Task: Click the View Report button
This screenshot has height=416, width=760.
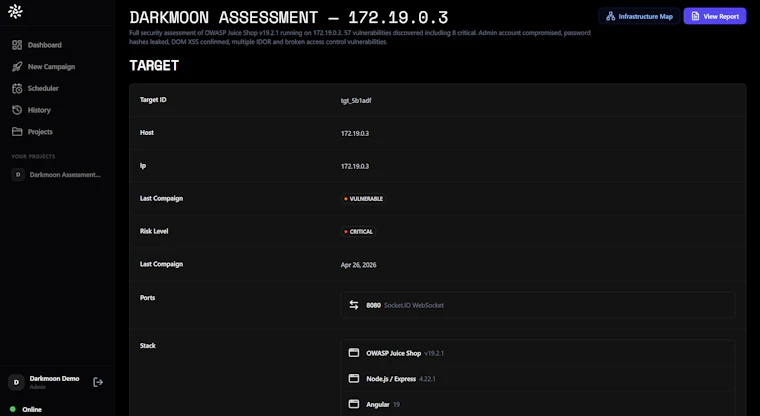Action: point(715,16)
